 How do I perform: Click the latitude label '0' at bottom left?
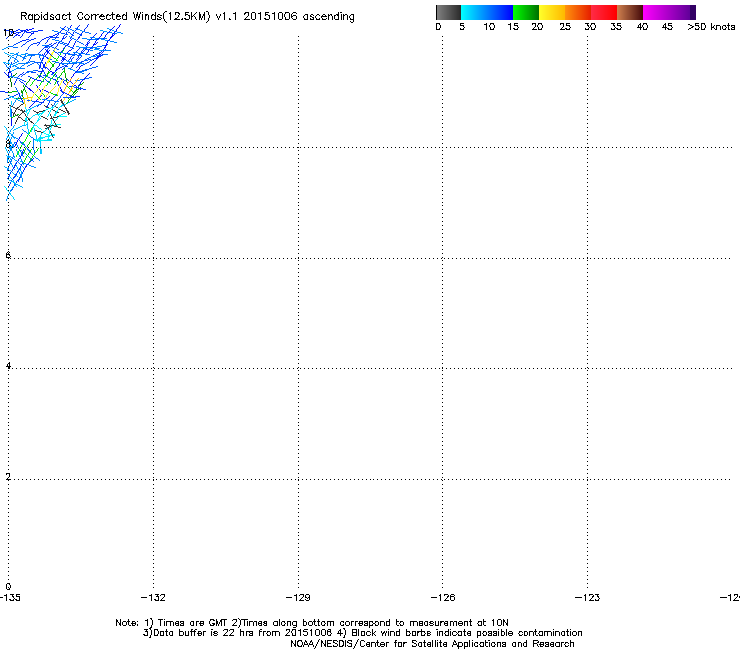[x=8, y=587]
